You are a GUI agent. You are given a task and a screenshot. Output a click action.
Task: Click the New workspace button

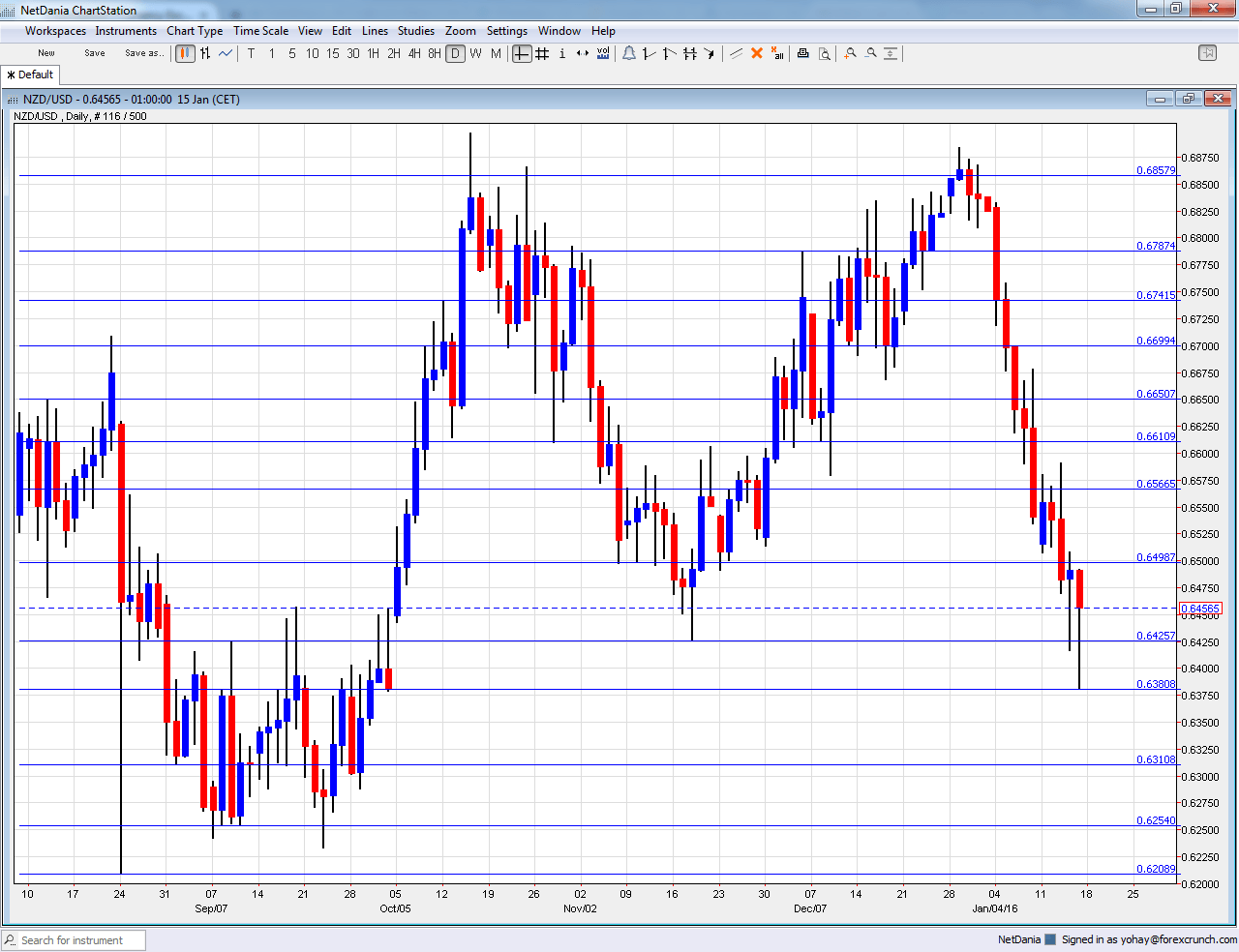(46, 53)
